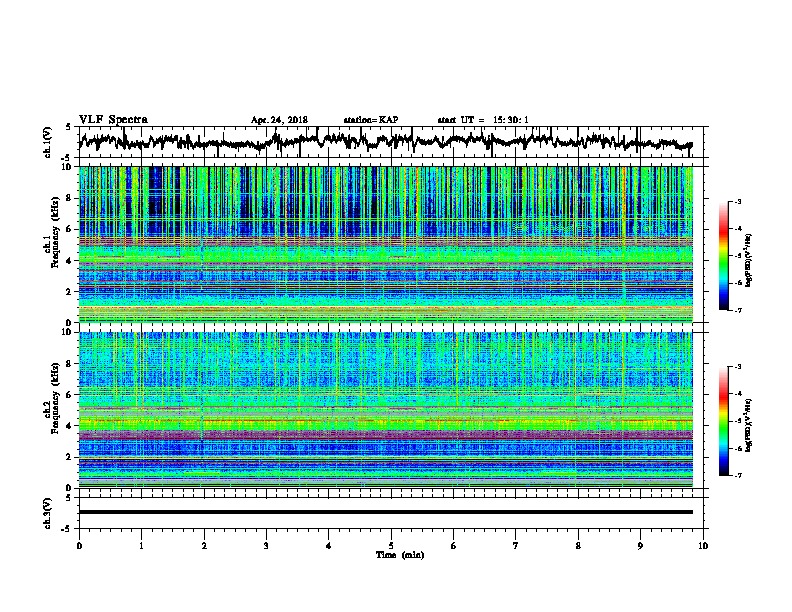Screen dimensions: 792x612
Task: Click the "ch.3(V)" axis label
Action: coord(47,513)
